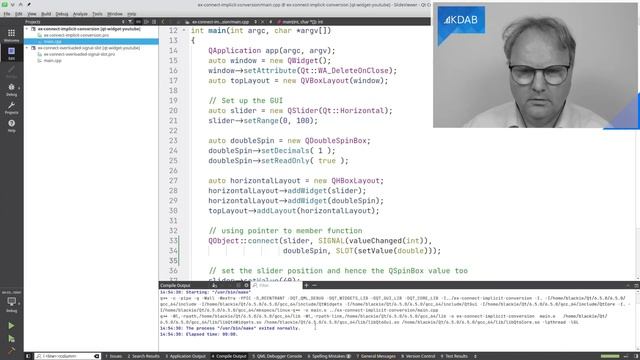Open the Welcome mode
Image resolution: width=640 pixels, height=360 pixels.
[11, 35]
